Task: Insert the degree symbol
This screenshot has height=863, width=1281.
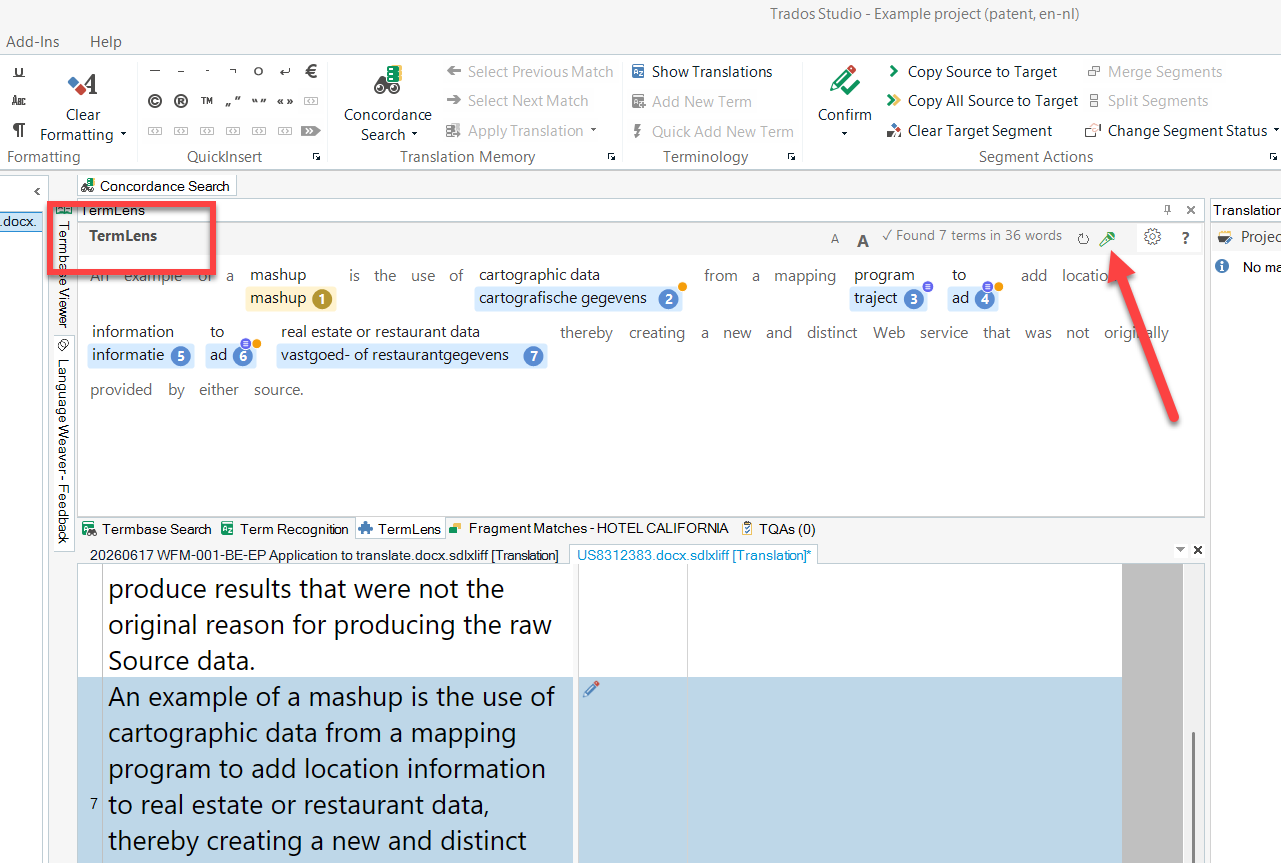Action: point(259,71)
